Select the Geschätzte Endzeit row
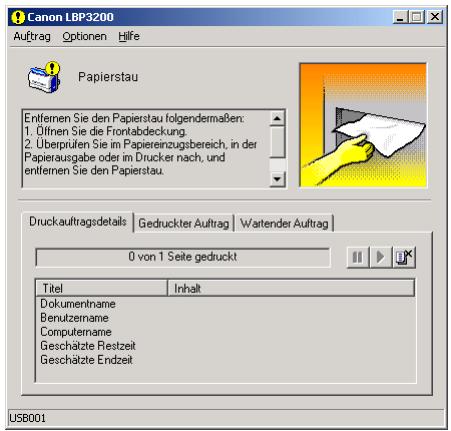This screenshot has width=451, height=431. click(x=226, y=360)
